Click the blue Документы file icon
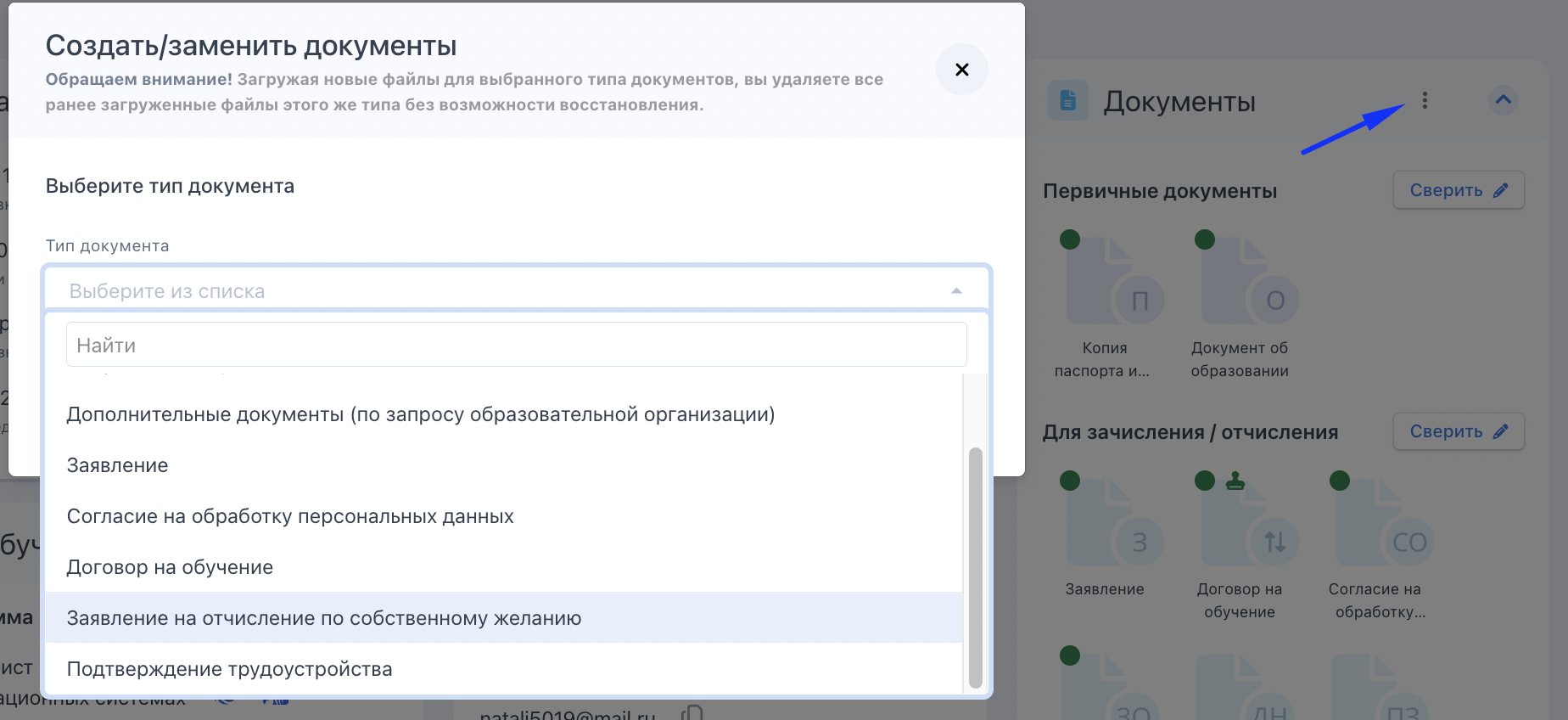Image resolution: width=1568 pixels, height=720 pixels. point(1068,100)
